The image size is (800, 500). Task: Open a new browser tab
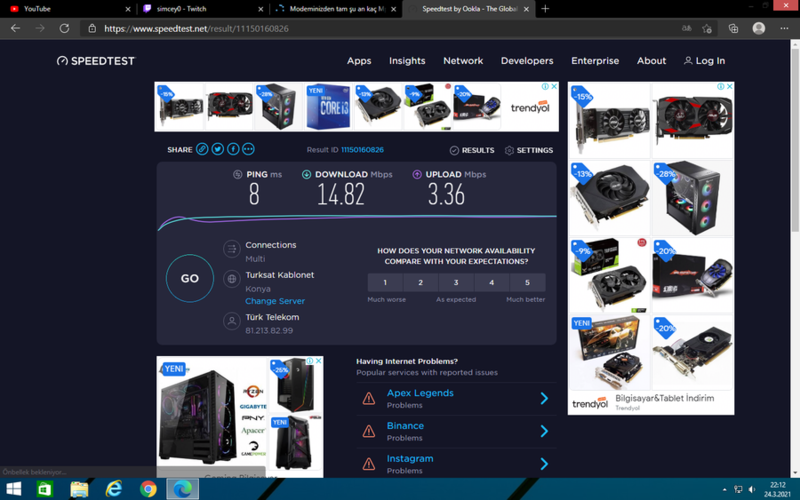(545, 9)
